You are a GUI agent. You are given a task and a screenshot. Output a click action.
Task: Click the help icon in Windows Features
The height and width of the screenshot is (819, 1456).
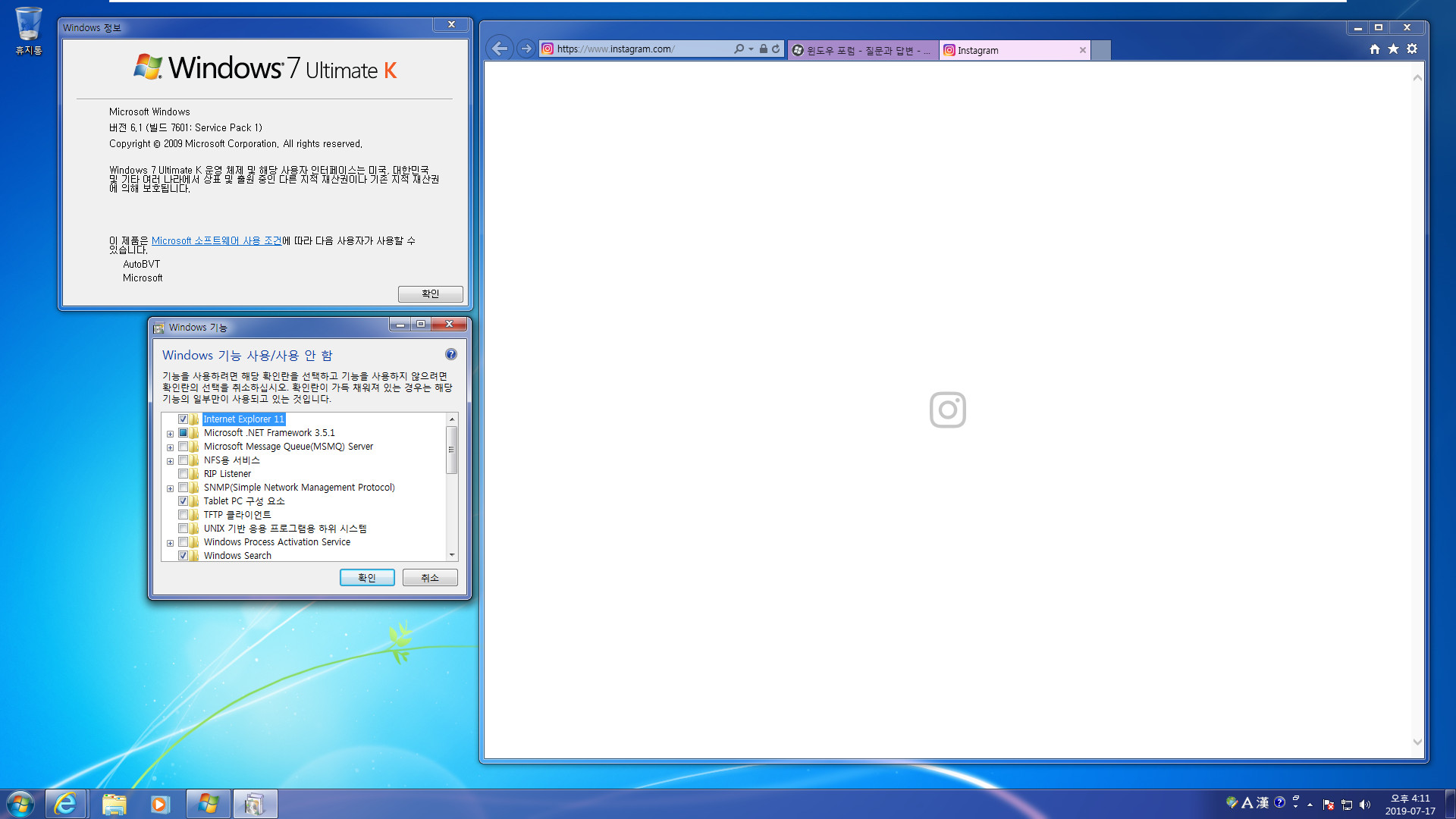(451, 354)
